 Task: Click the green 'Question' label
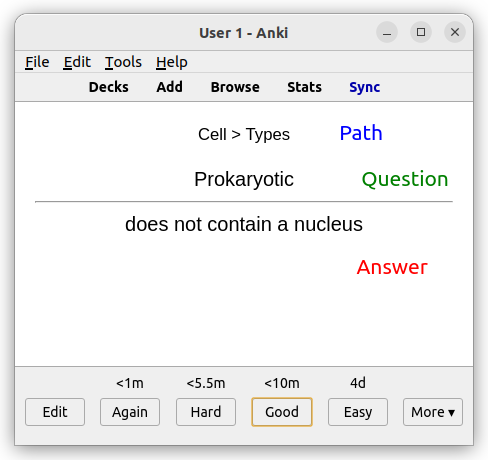[405, 179]
